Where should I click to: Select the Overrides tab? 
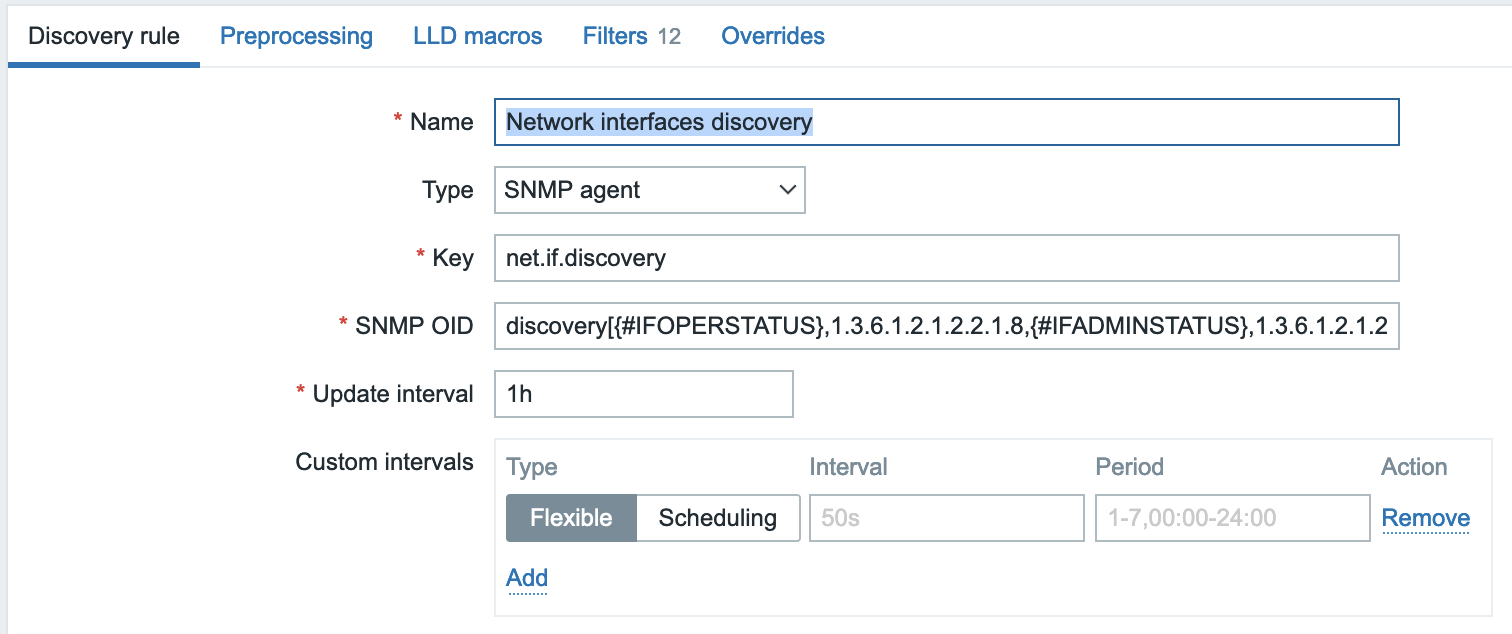[x=773, y=37]
